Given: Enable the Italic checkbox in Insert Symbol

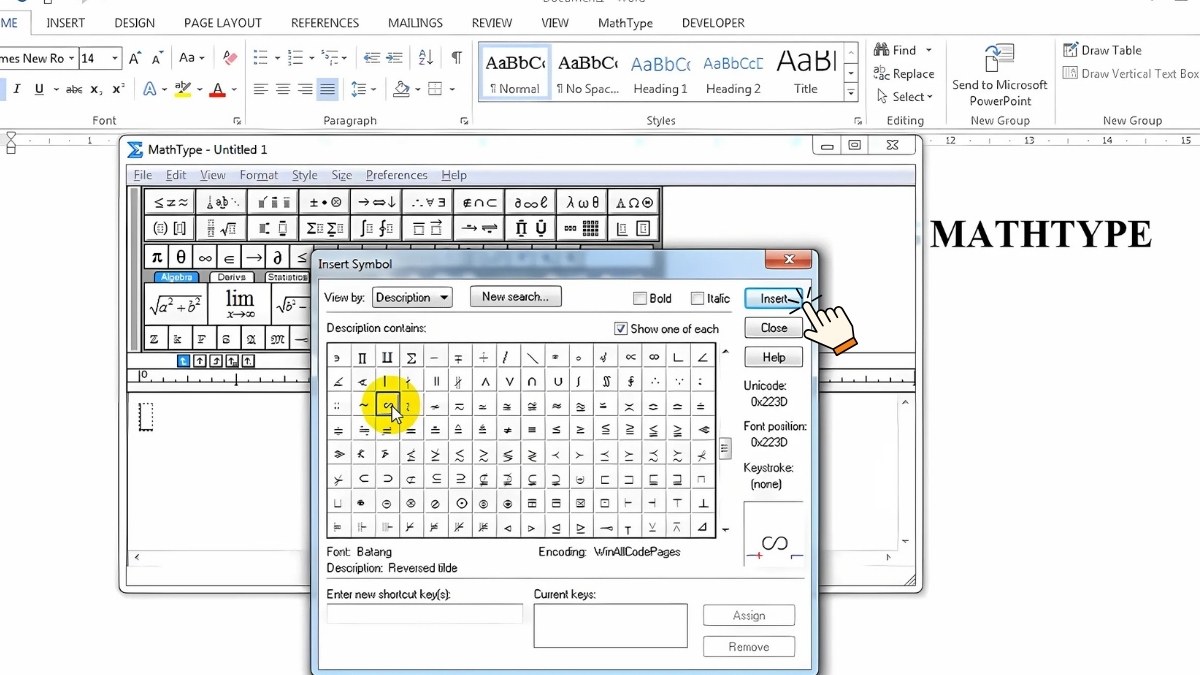Looking at the screenshot, I should [x=696, y=298].
